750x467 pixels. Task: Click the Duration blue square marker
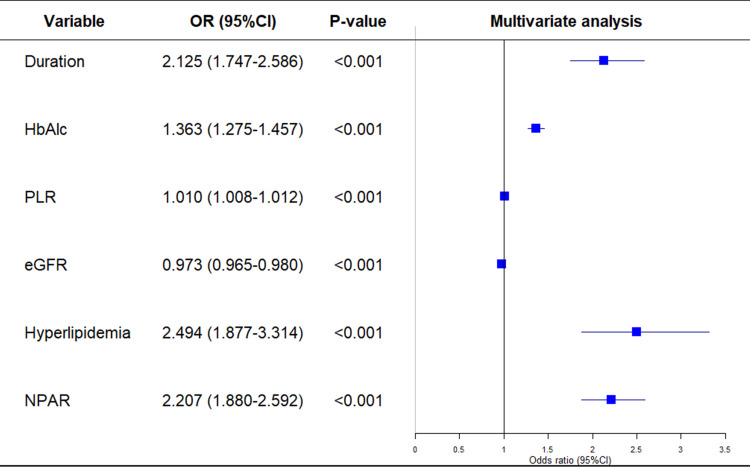603,61
